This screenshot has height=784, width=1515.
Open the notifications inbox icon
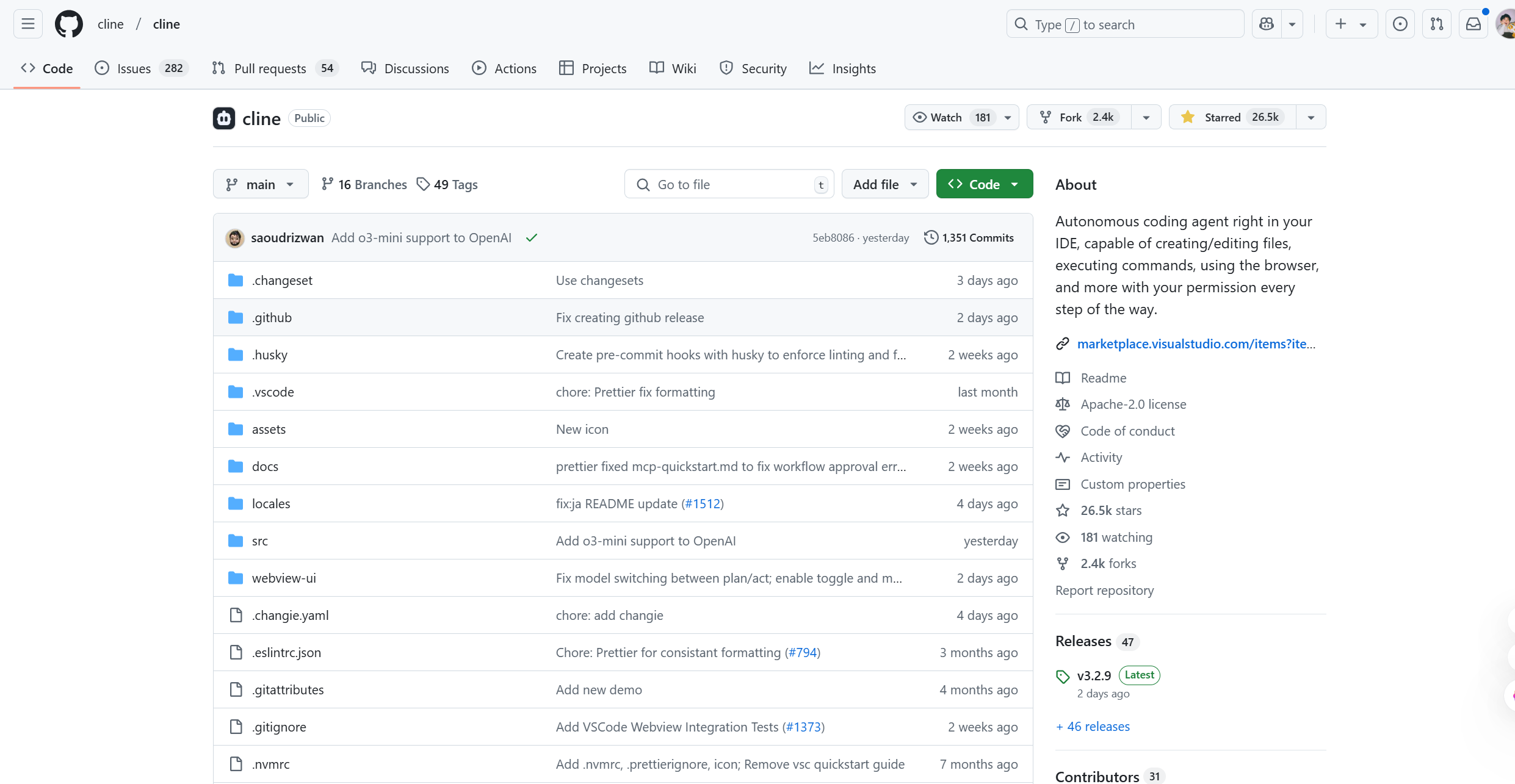pos(1473,24)
